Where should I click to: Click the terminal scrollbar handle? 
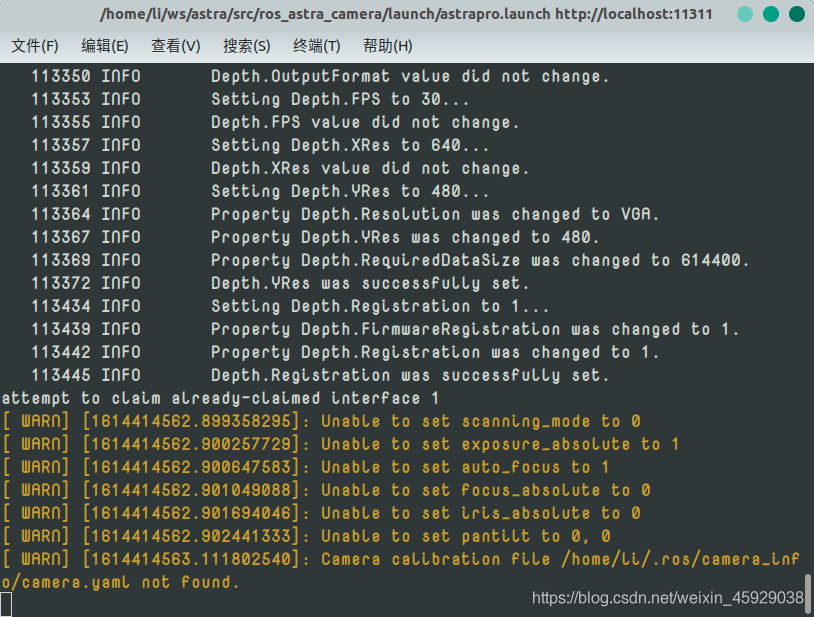[x=808, y=595]
